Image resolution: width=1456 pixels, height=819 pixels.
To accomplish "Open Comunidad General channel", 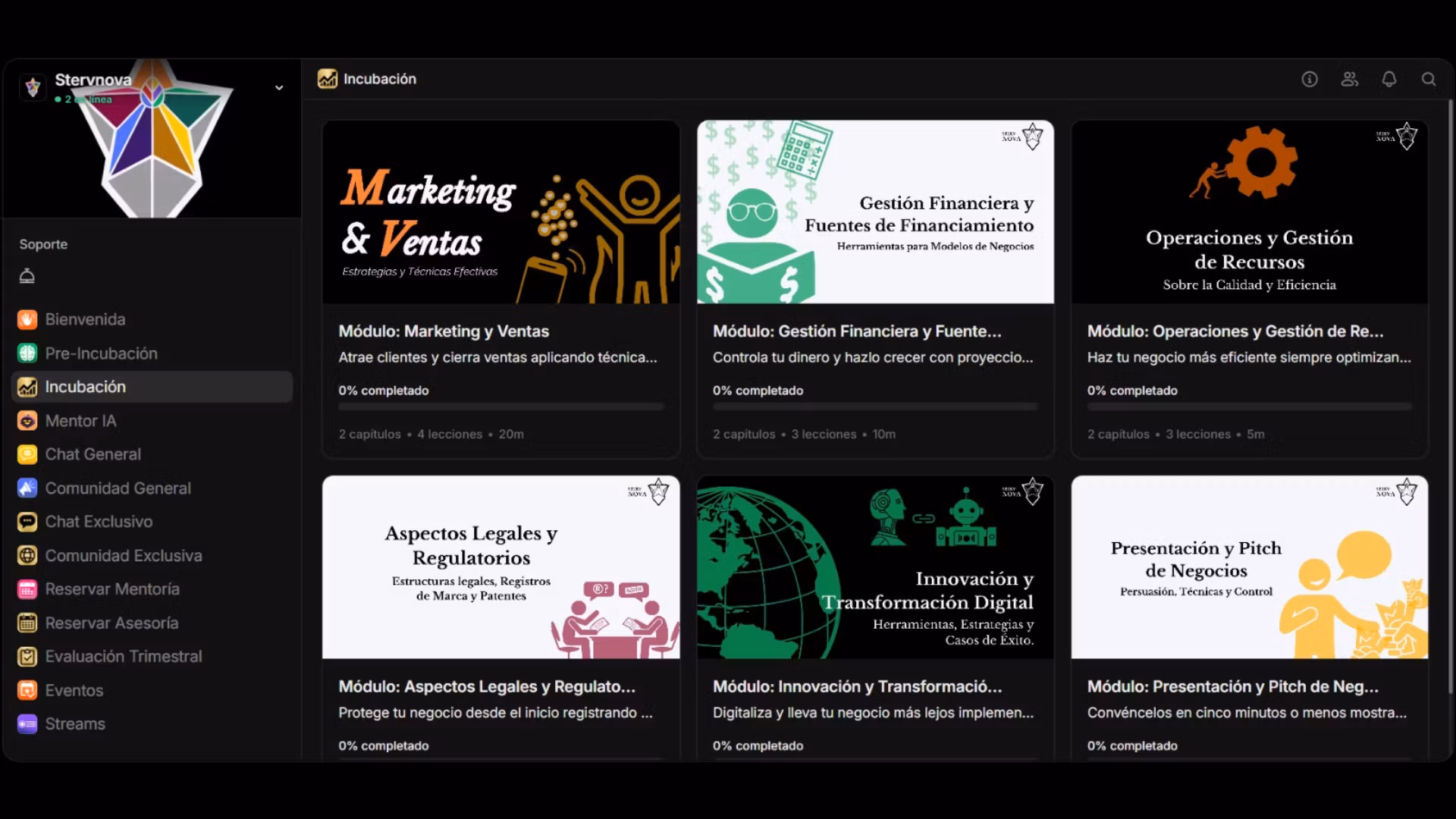I will pos(152,488).
